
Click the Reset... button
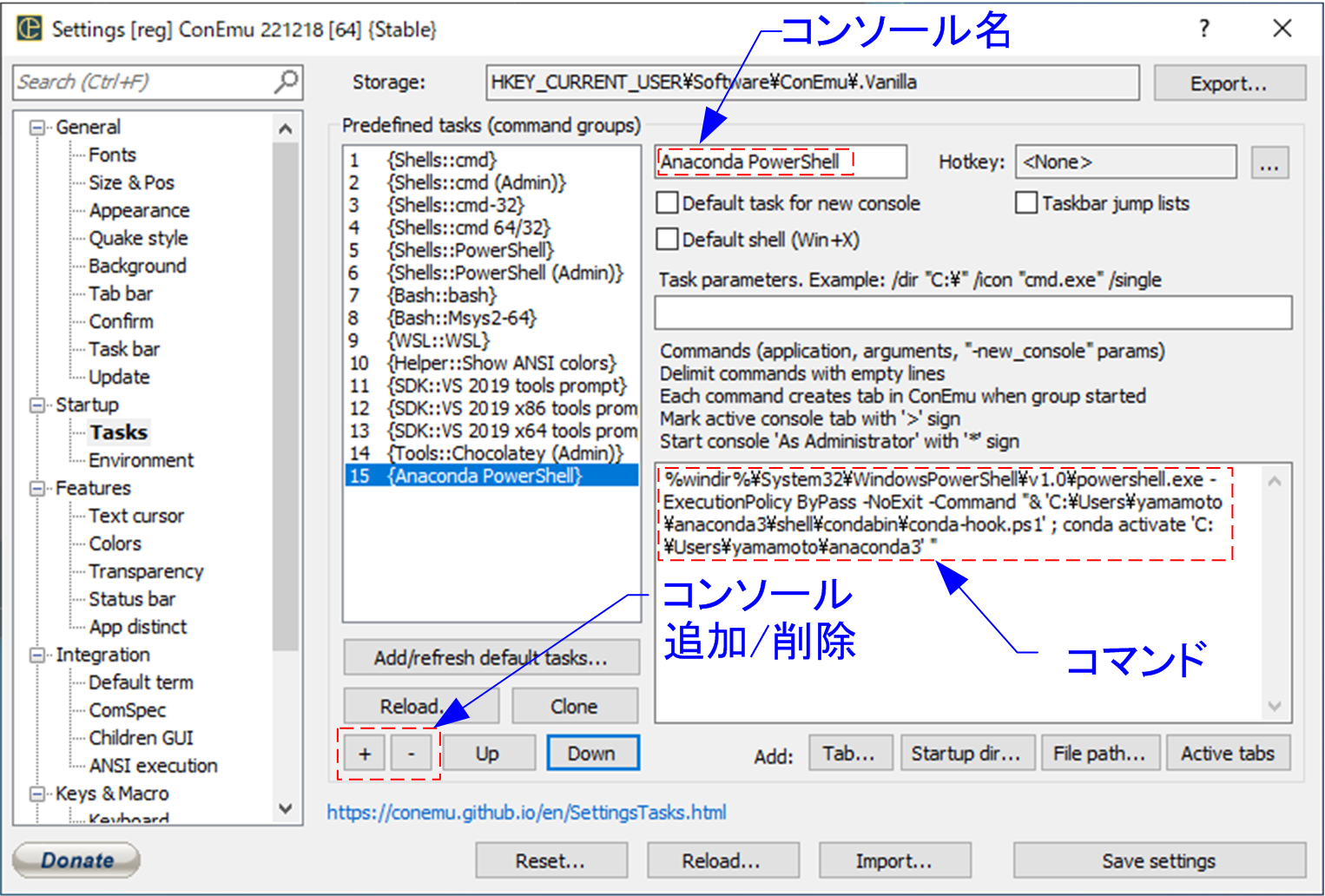point(550,861)
